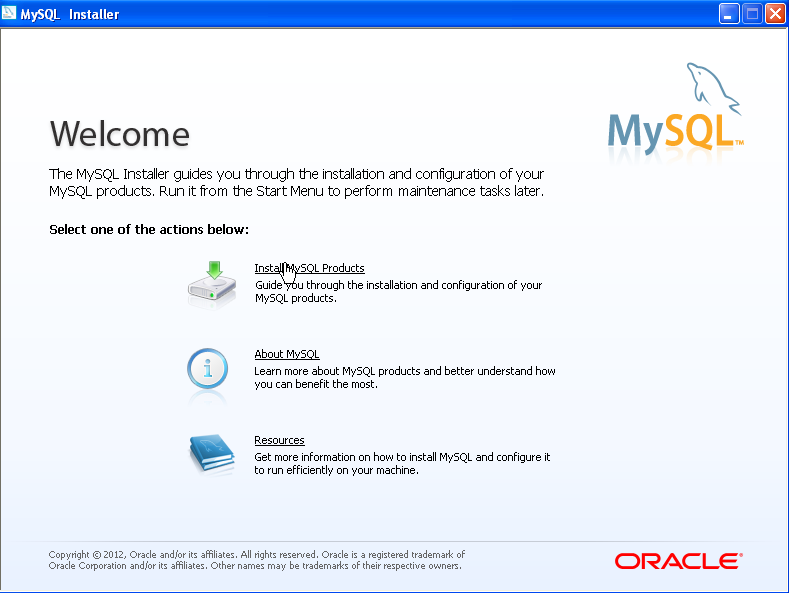Click the Oracle copyright notice text

(x=257, y=560)
